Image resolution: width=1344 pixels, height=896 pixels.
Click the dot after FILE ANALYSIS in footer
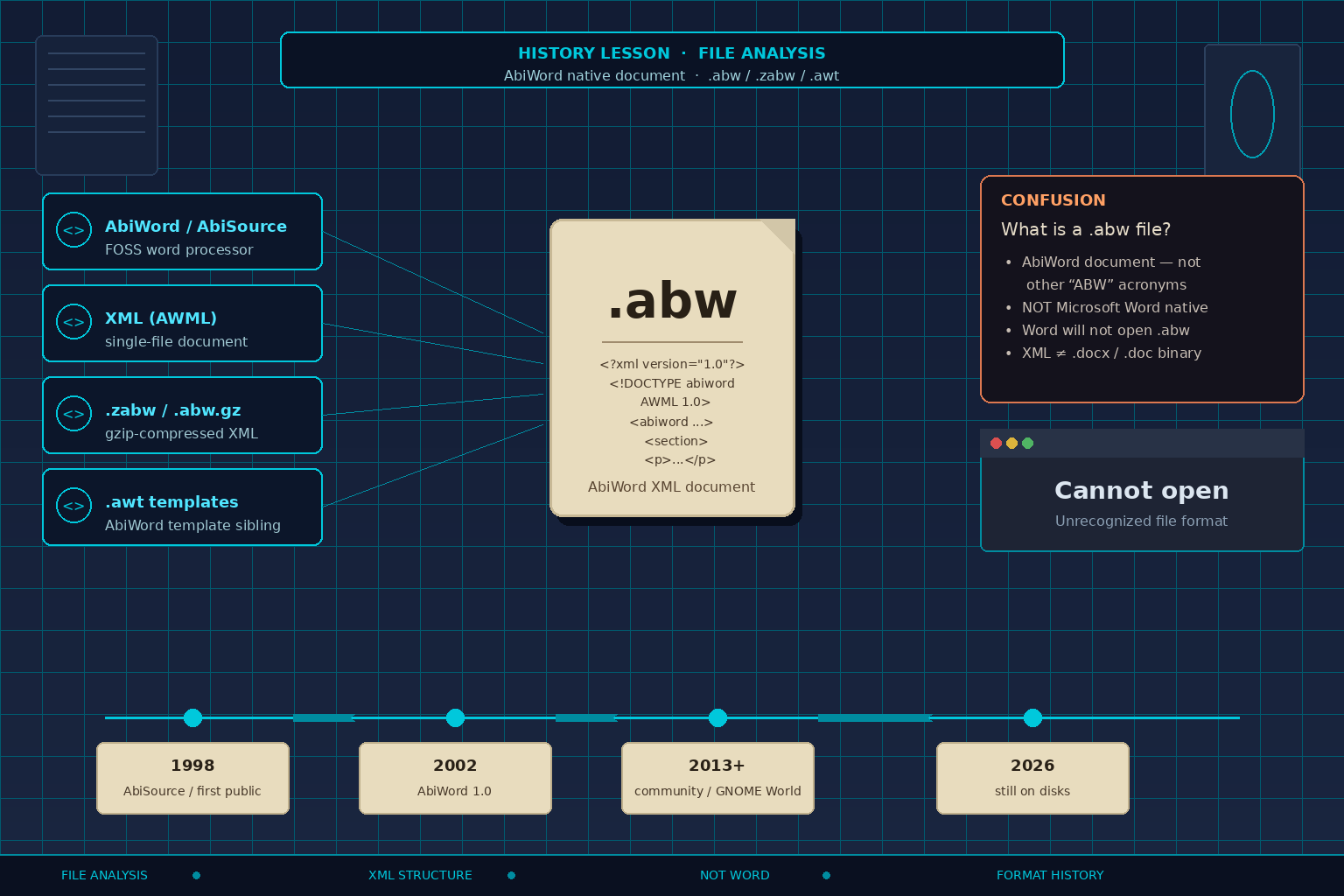tap(196, 875)
